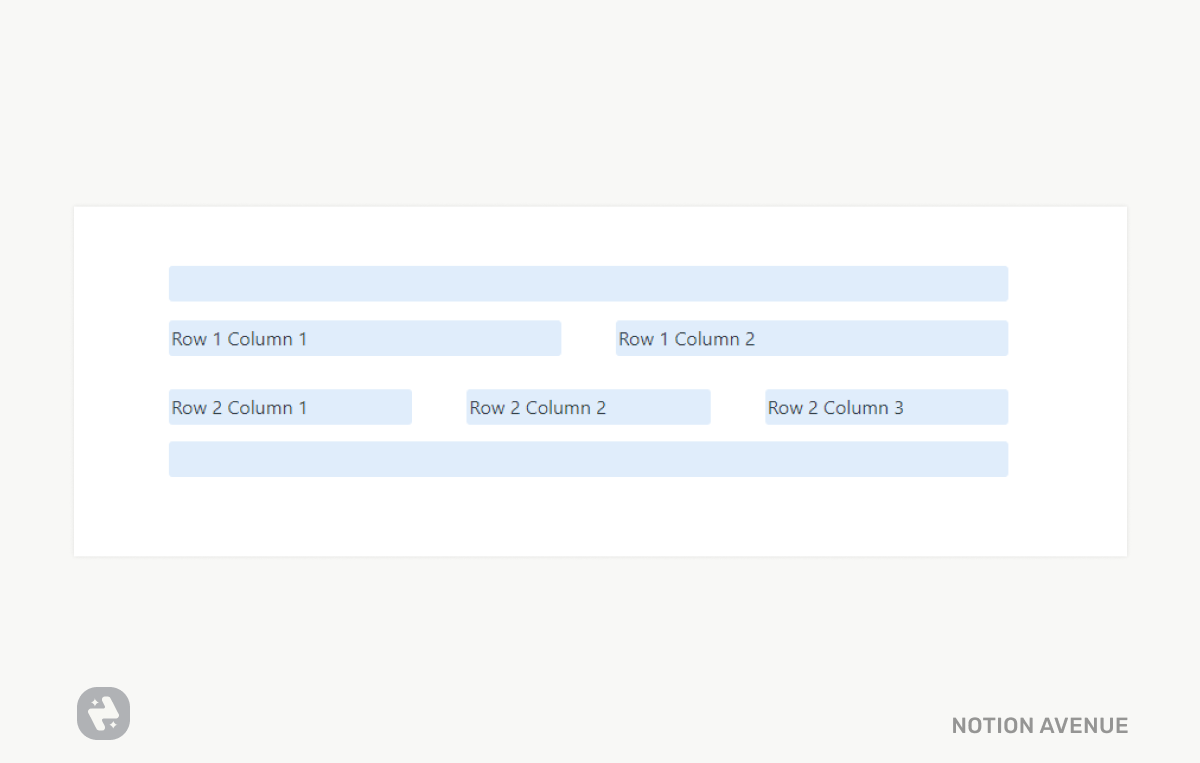
Task: Click the word 'Column' in Row 2 Column 1
Action: pyautogui.click(x=260, y=408)
